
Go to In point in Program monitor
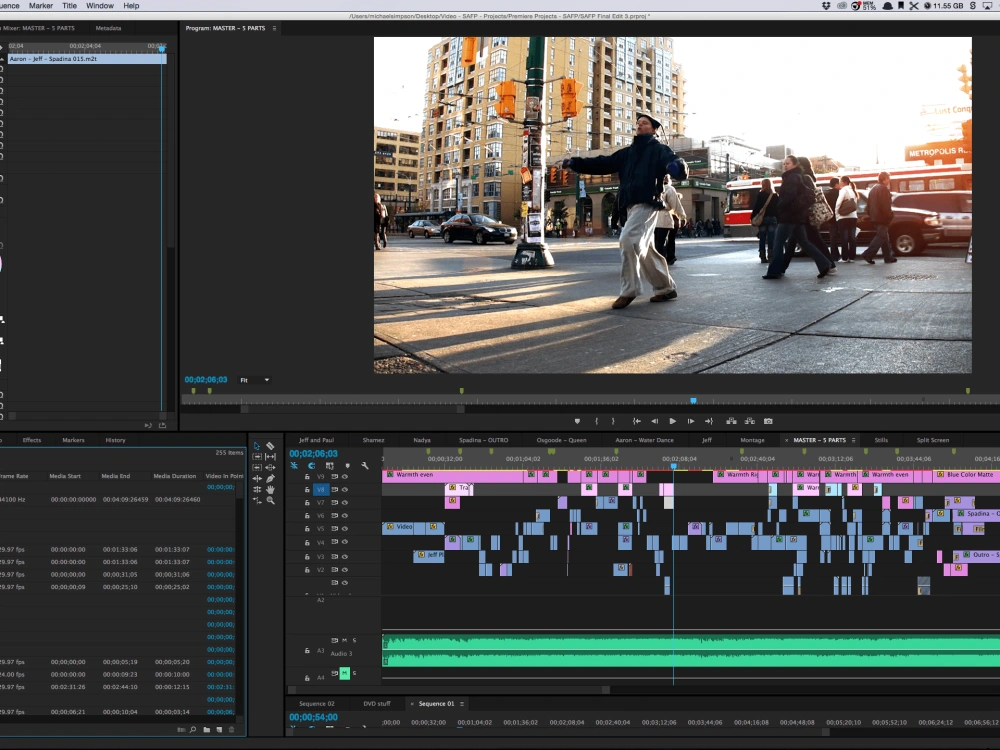pos(636,421)
